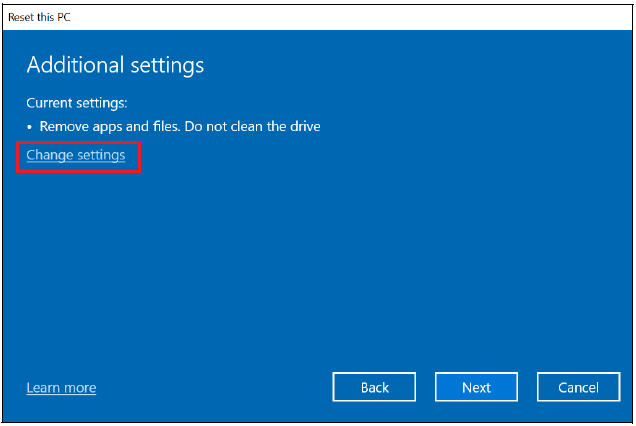Click the bullet point before Remove apps
This screenshot has height=426, width=636.
[30, 128]
